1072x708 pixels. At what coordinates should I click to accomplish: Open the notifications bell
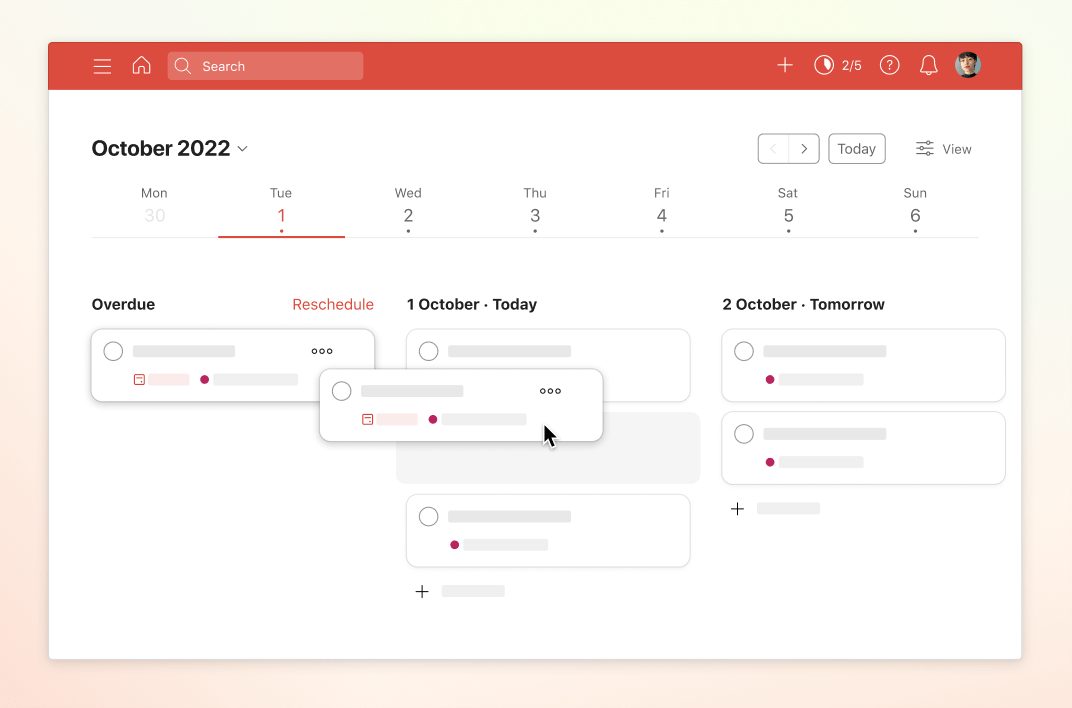tap(928, 66)
